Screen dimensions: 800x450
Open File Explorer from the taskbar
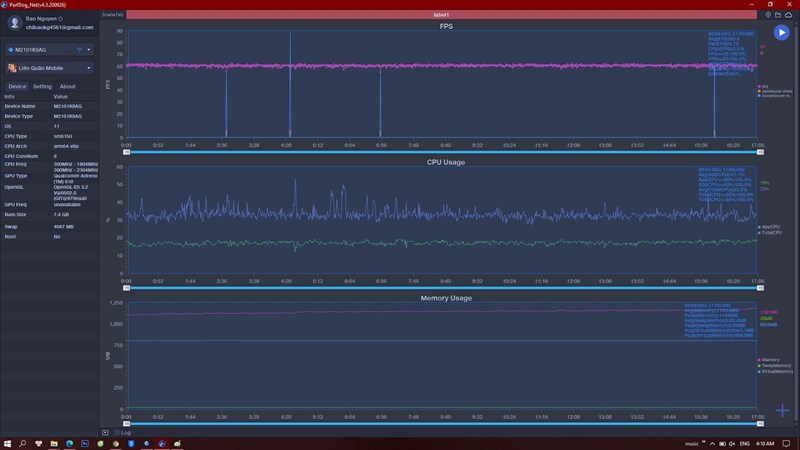[54, 444]
